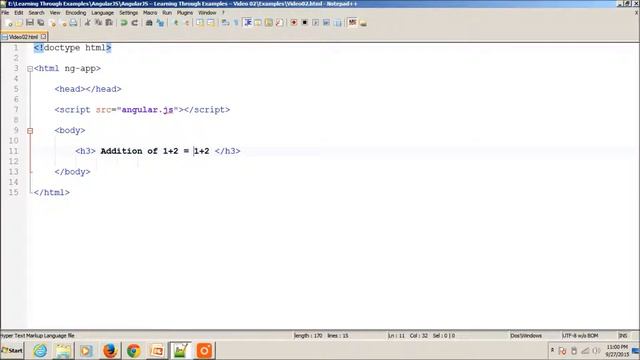Click the length : 170 status text
640x360 pixels.
pos(308,336)
